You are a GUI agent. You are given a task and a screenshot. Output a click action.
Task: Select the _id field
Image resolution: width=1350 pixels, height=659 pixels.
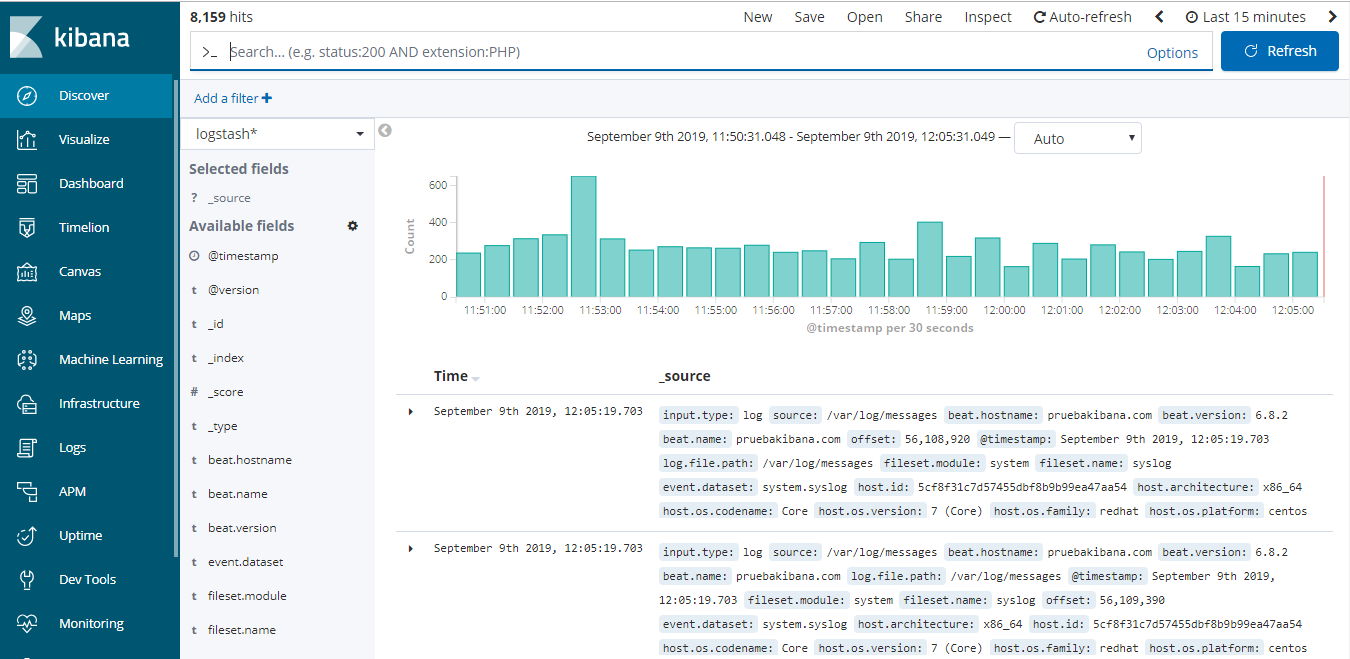(216, 324)
